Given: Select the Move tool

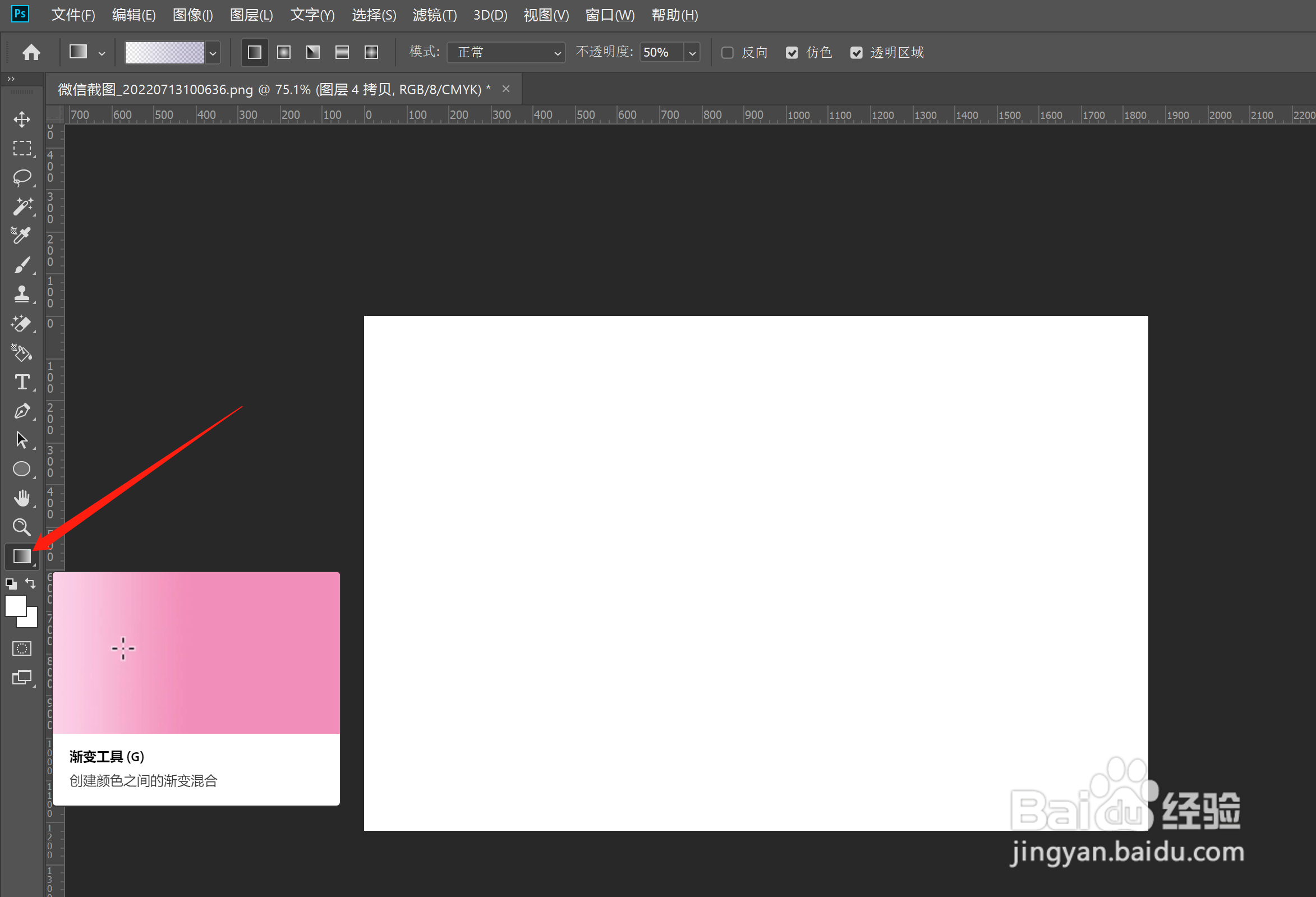Looking at the screenshot, I should [x=21, y=119].
